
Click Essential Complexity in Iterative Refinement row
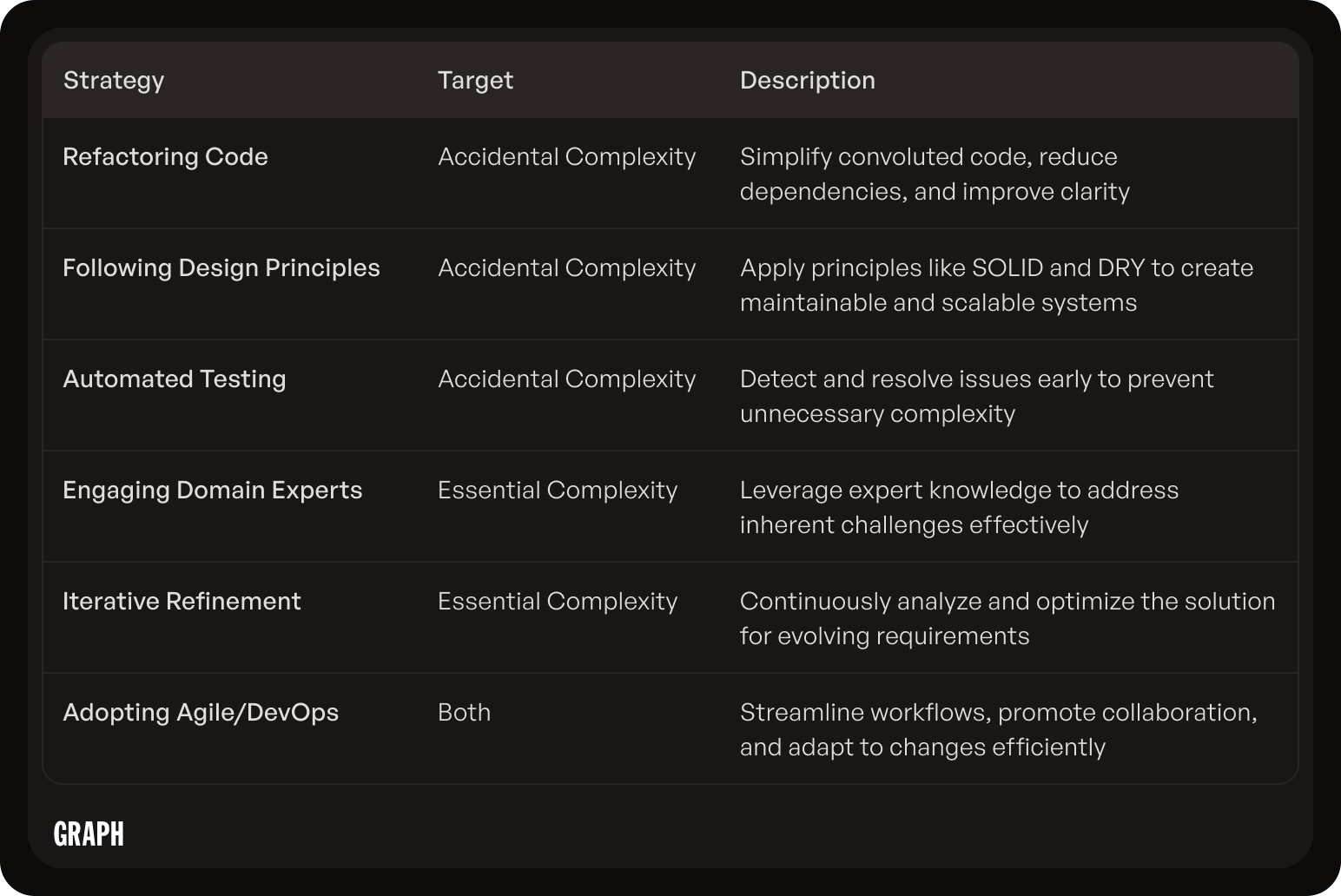pos(557,602)
